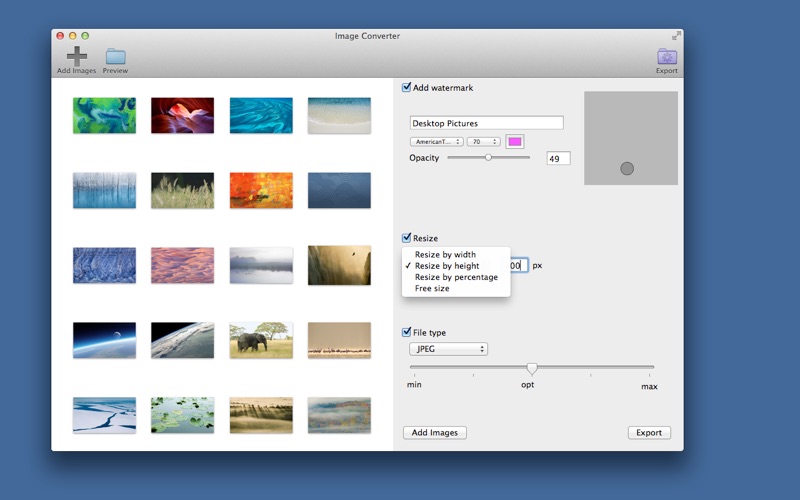800x500 pixels.
Task: Select the foggy colorful hills thumbnail
Action: (339, 415)
